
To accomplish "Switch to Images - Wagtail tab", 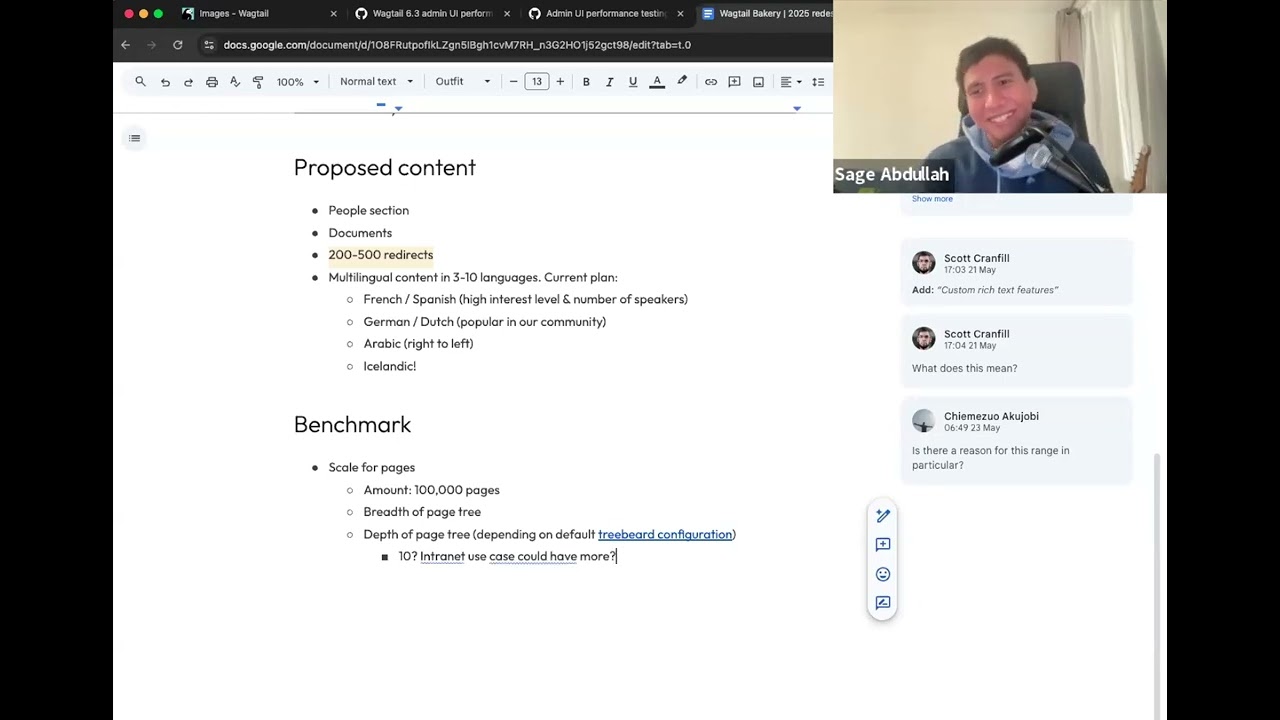I will pyautogui.click(x=258, y=14).
